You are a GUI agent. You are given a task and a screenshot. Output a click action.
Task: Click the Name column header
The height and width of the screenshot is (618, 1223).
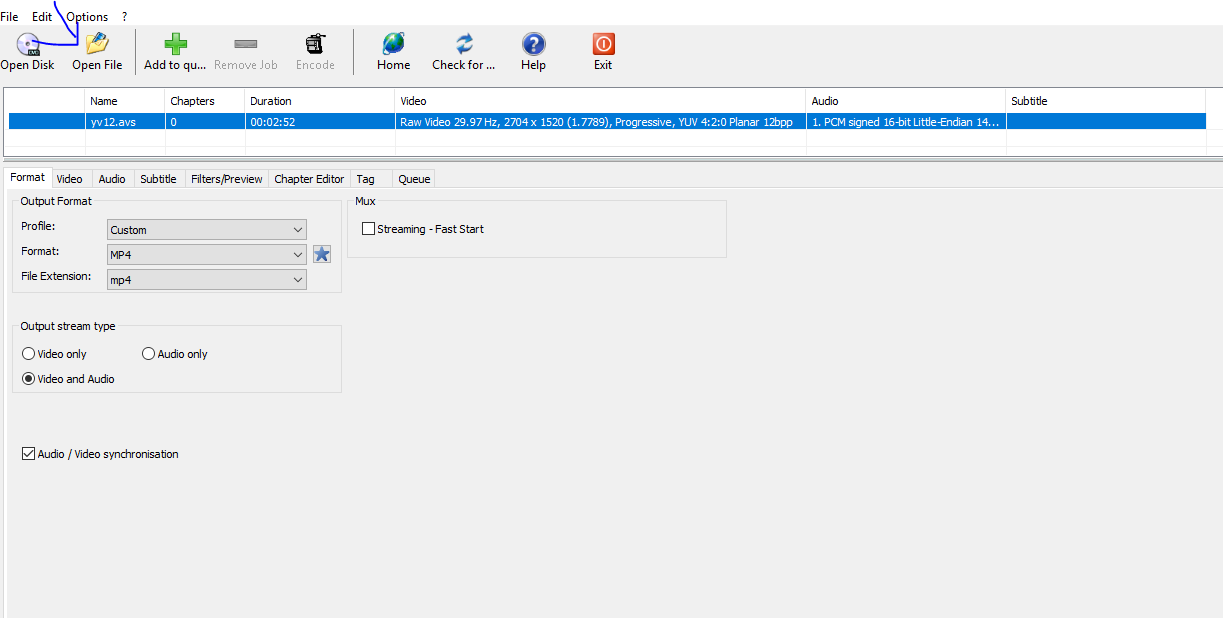click(x=125, y=101)
